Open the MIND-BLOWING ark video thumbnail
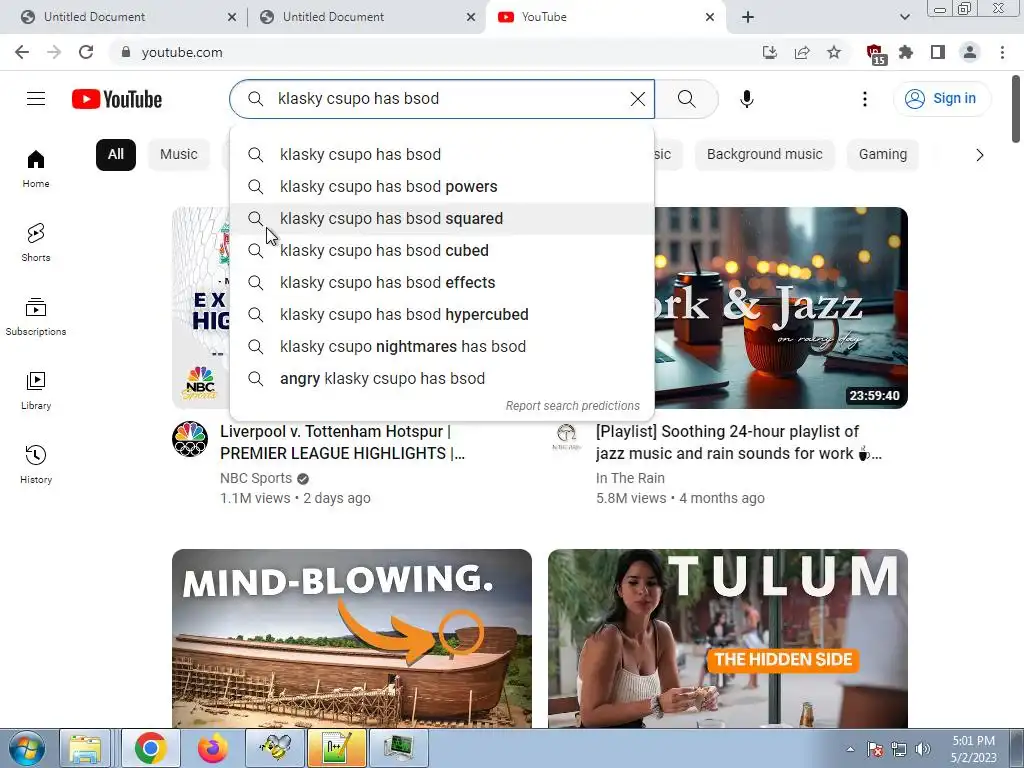 (x=352, y=638)
